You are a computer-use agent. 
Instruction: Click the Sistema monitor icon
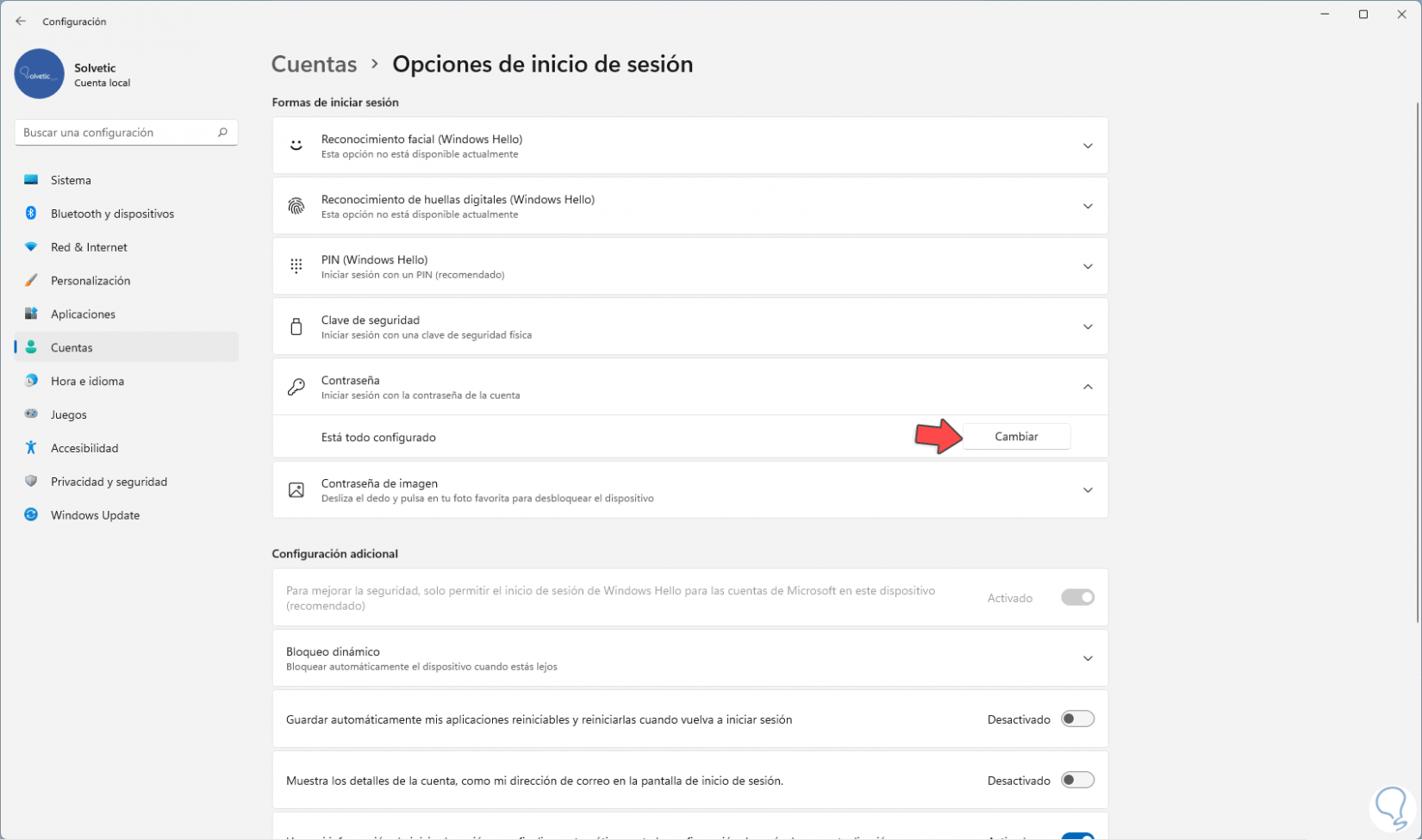[x=31, y=180]
